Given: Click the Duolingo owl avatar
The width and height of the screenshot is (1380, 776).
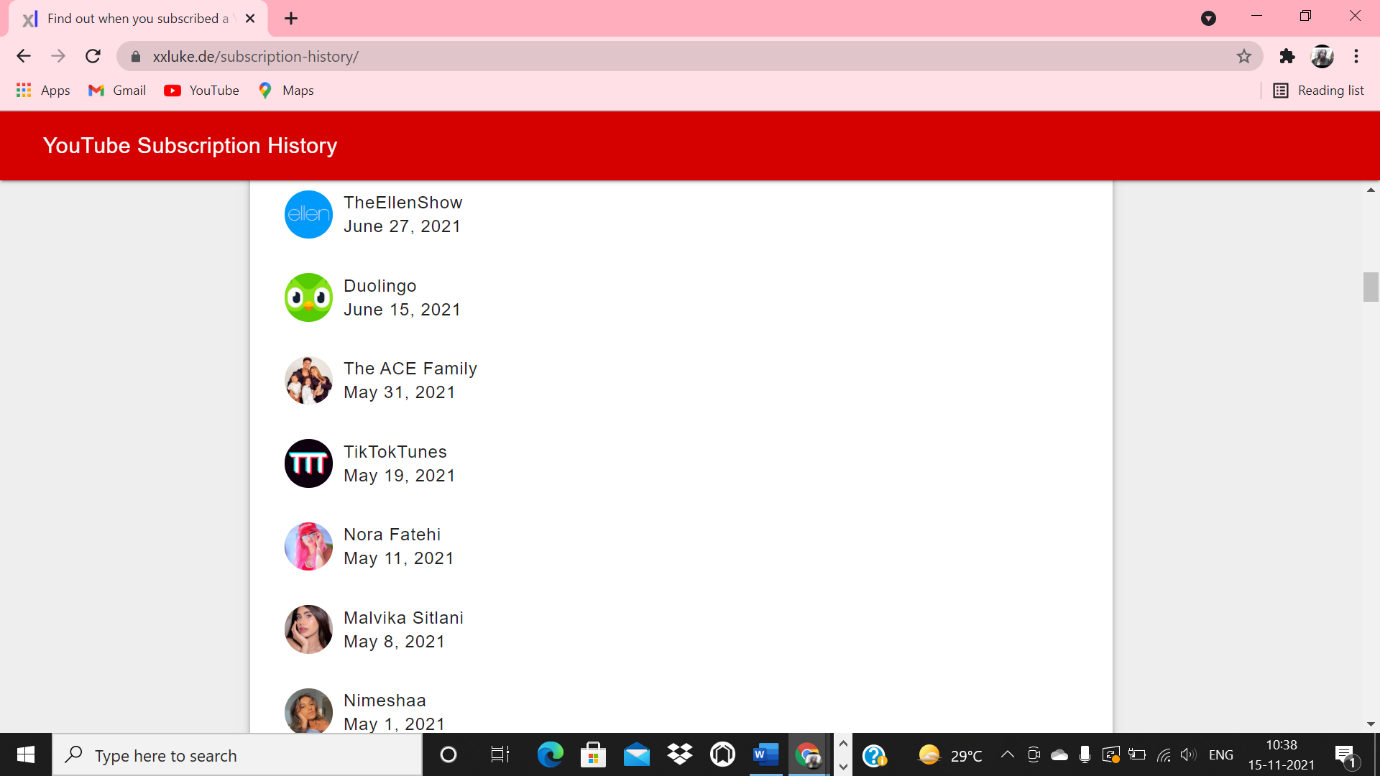Looking at the screenshot, I should tap(309, 297).
